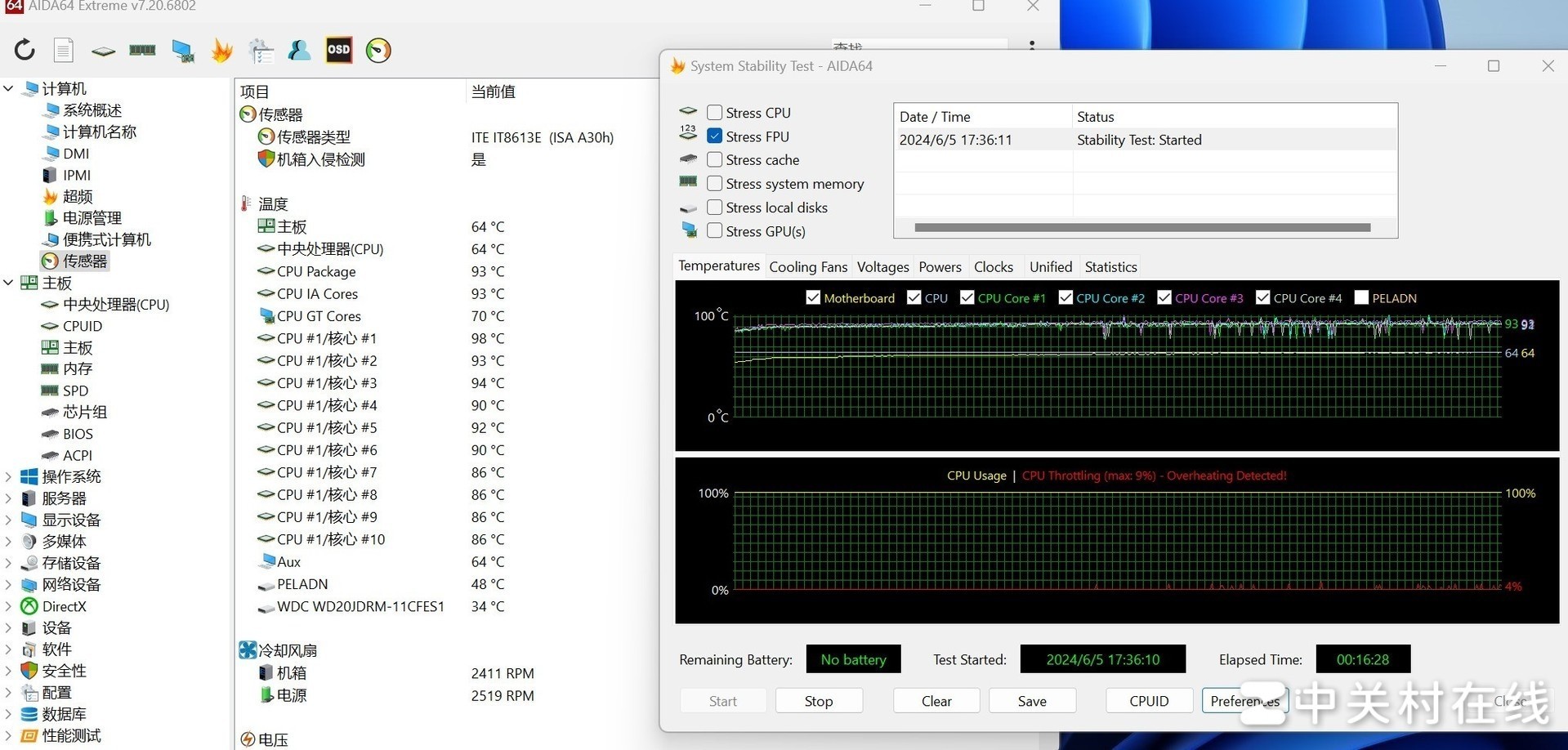Screen dimensions: 1568x750
Task: Click the 当前值 column header
Action: (x=494, y=92)
